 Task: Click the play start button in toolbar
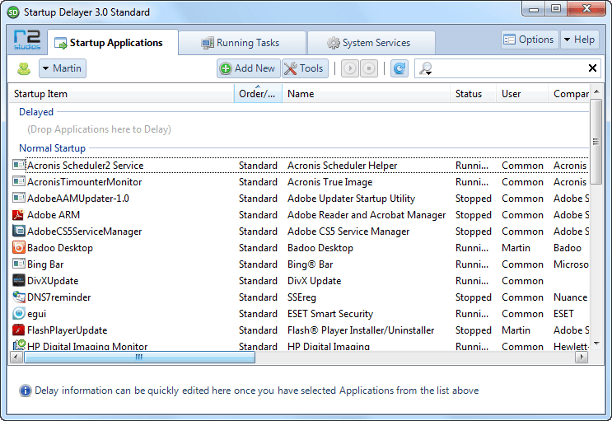tap(351, 68)
